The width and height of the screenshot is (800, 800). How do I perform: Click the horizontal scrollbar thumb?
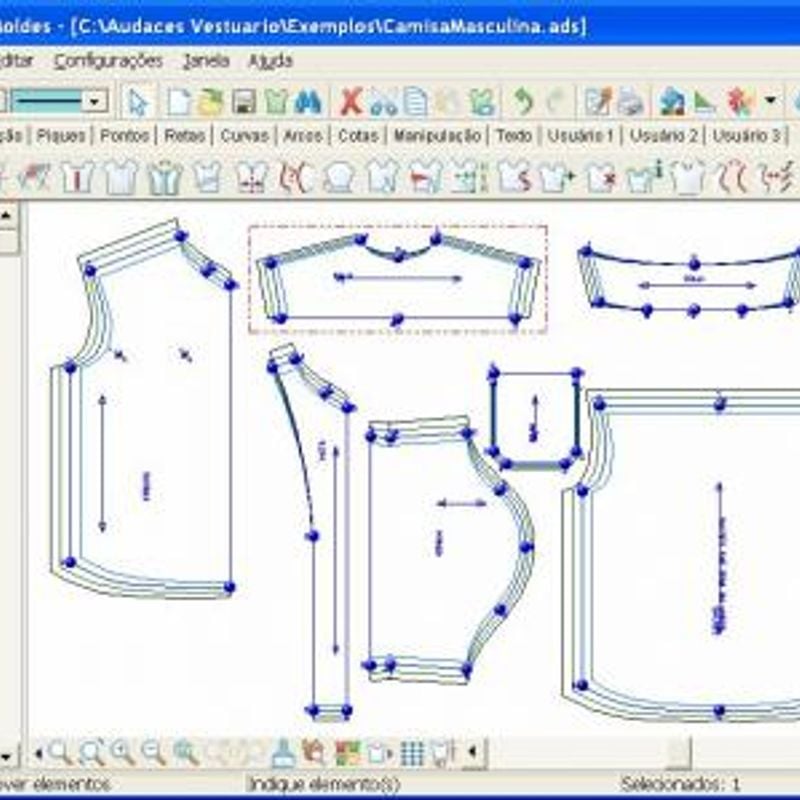point(678,752)
